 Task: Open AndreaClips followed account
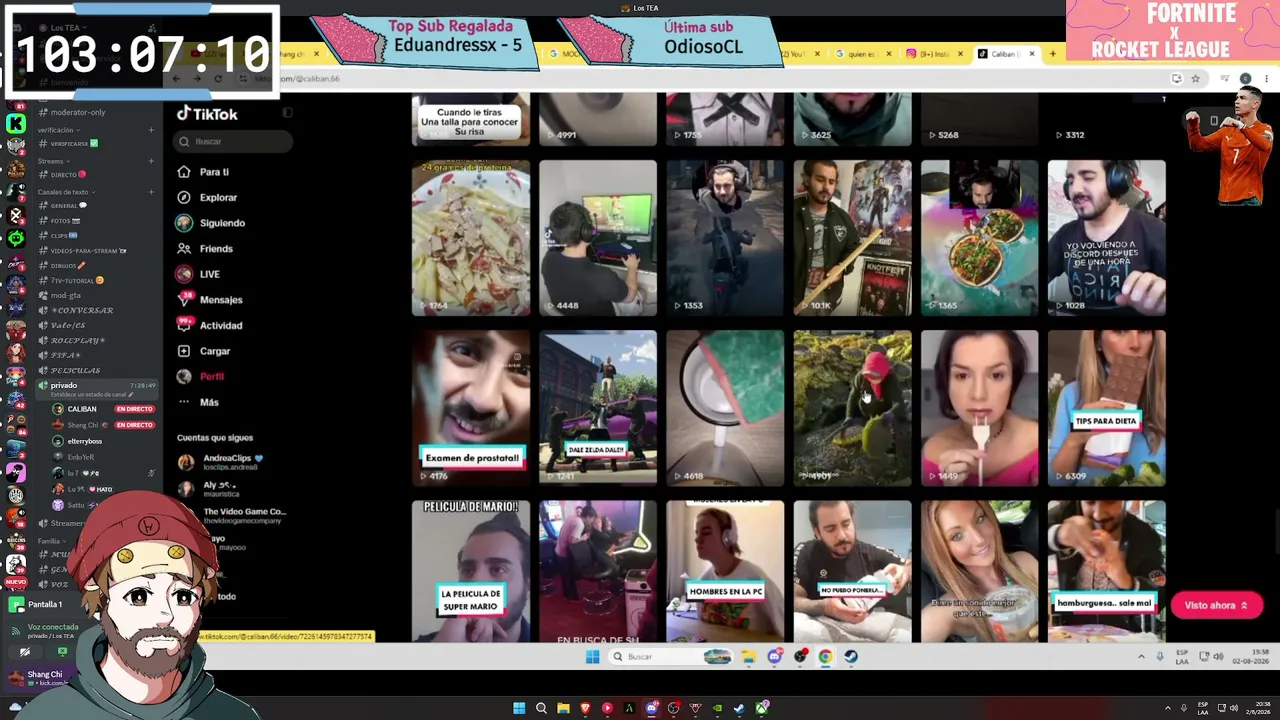(220, 462)
